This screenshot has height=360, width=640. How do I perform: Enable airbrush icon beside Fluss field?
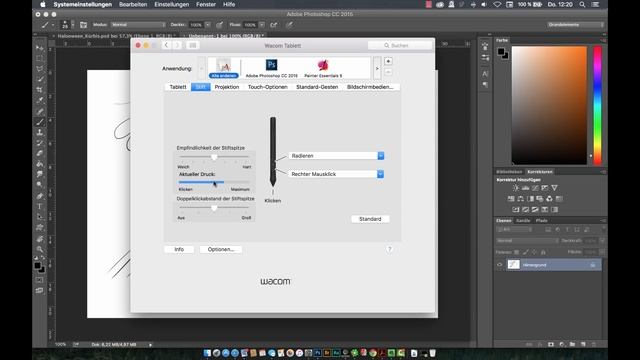click(x=274, y=25)
